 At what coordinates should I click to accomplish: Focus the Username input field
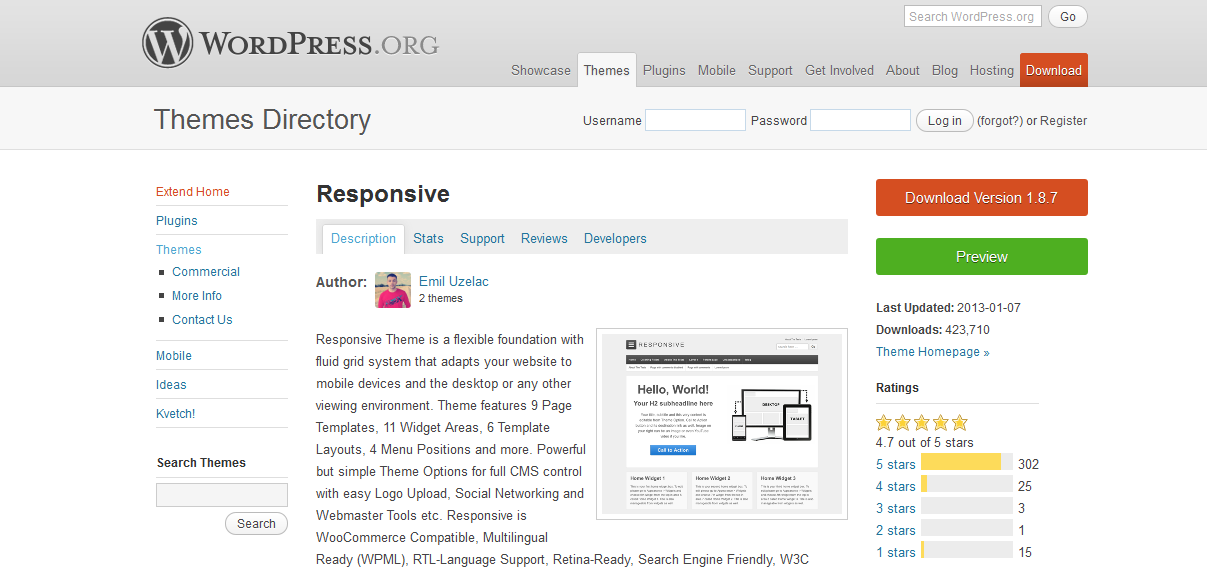(x=696, y=120)
